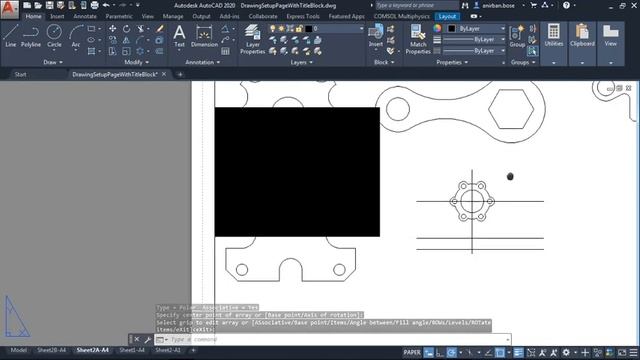Expand the Layers panel dropdown
Viewport: 640px width, 360px height.
click(301, 62)
